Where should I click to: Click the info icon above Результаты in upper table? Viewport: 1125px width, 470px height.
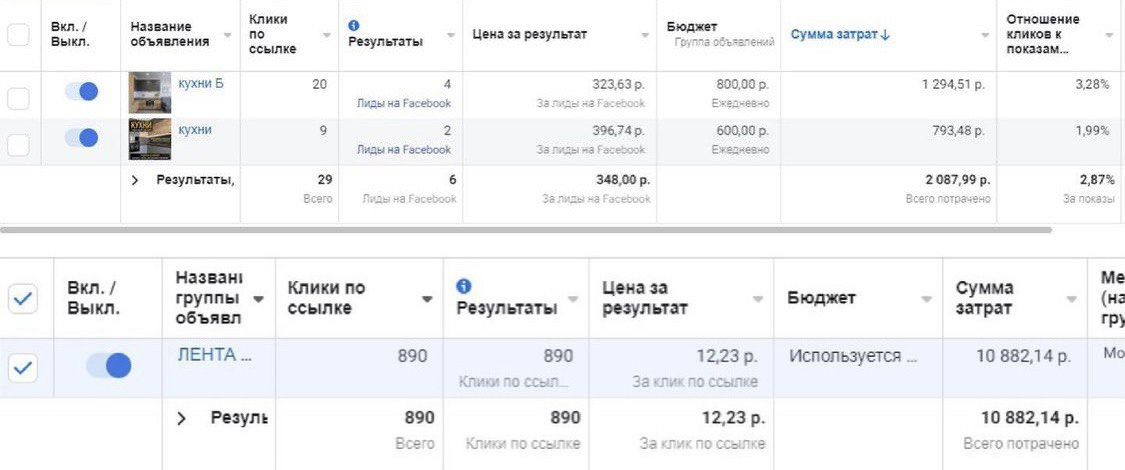click(x=354, y=26)
